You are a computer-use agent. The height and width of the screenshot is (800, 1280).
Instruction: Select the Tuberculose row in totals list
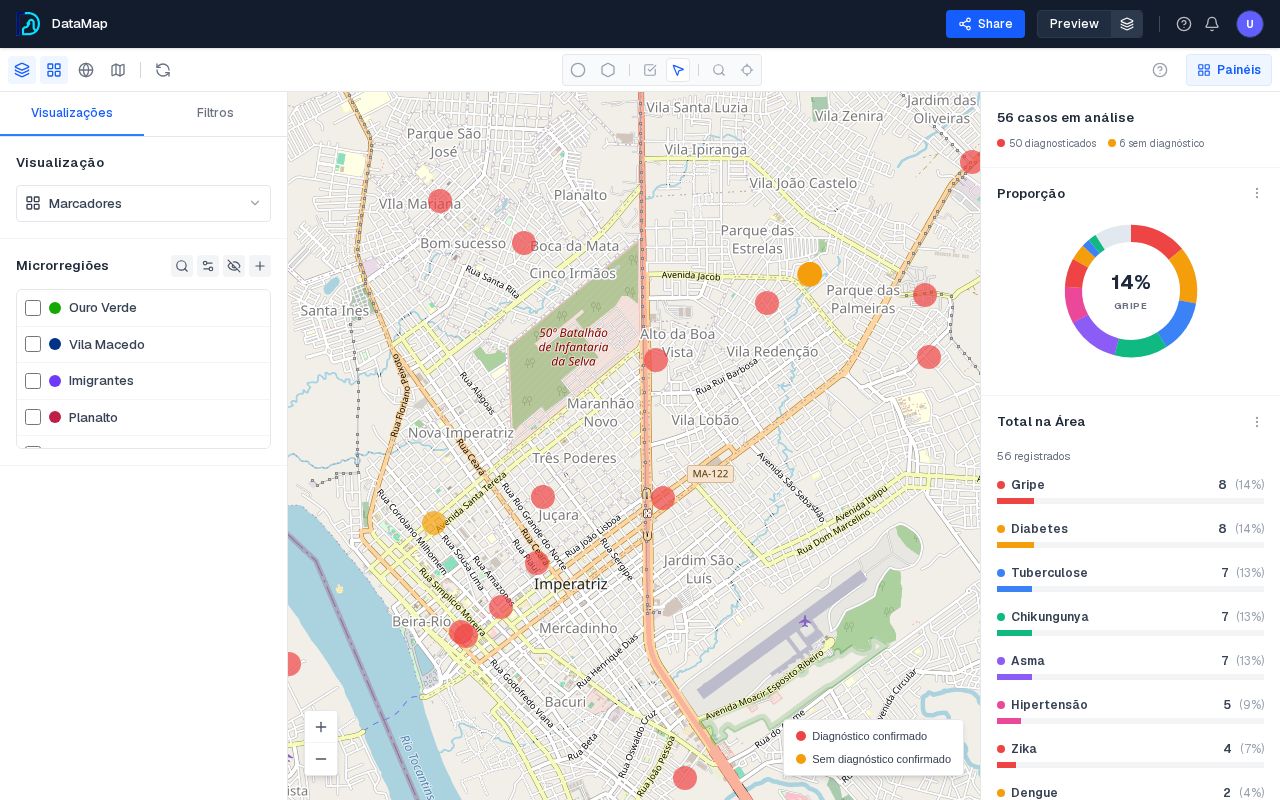1130,580
